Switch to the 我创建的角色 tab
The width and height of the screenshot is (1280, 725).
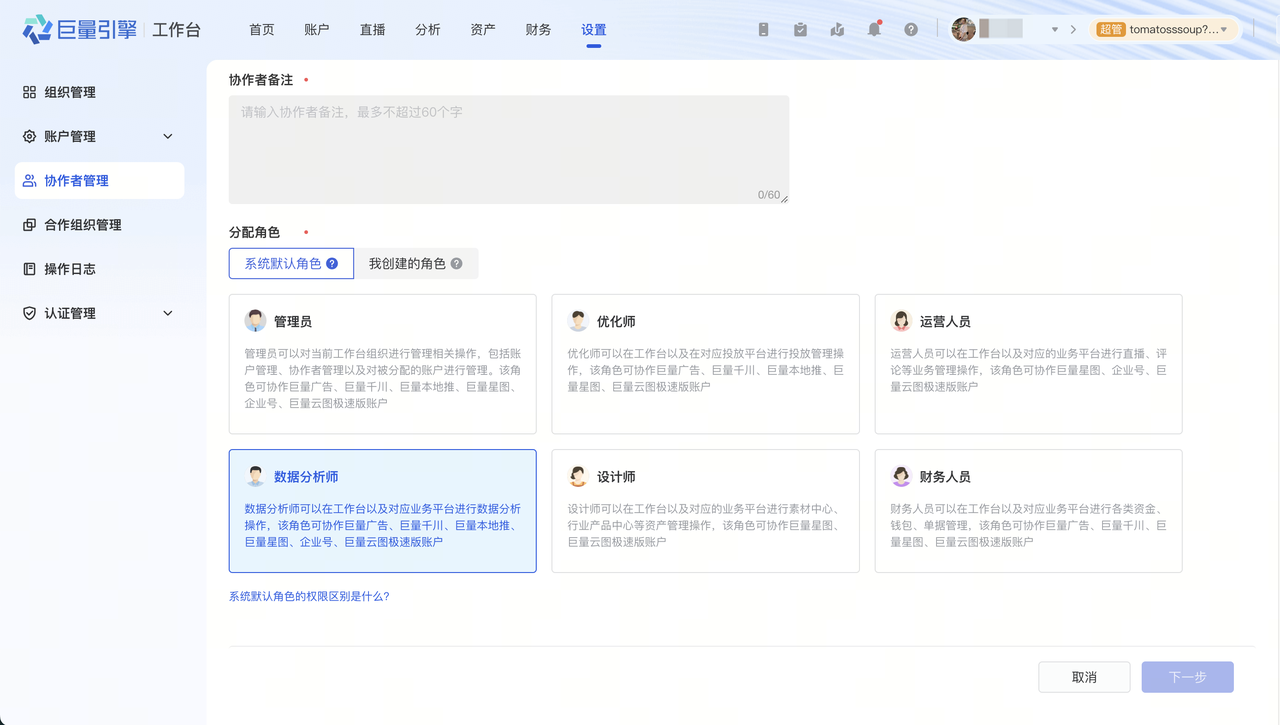[x=416, y=264]
